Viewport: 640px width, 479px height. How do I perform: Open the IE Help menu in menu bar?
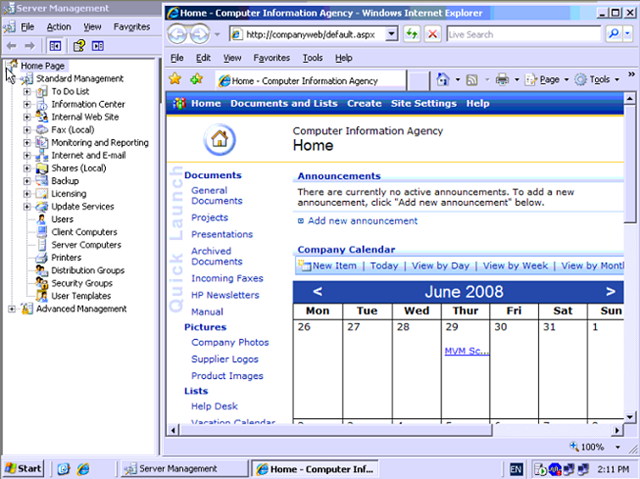[x=344, y=58]
